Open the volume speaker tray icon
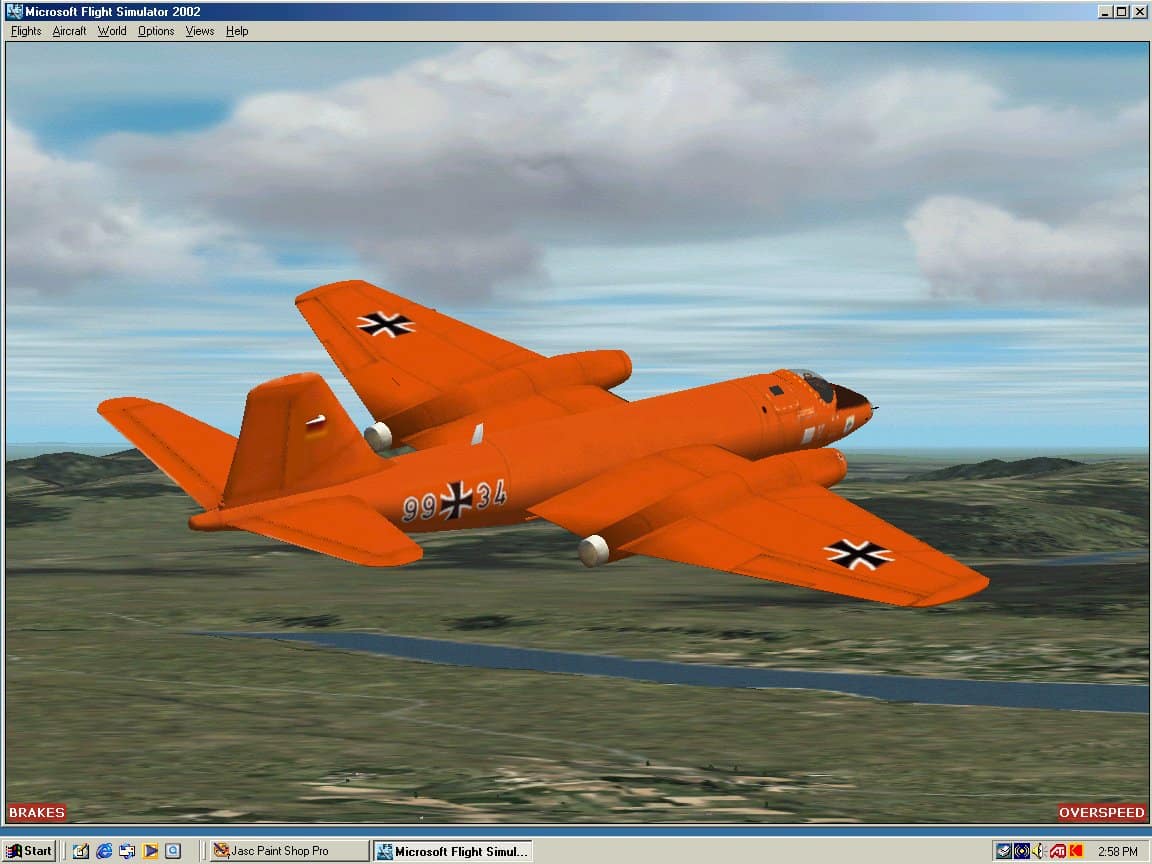1152x864 pixels. pos(1039,851)
